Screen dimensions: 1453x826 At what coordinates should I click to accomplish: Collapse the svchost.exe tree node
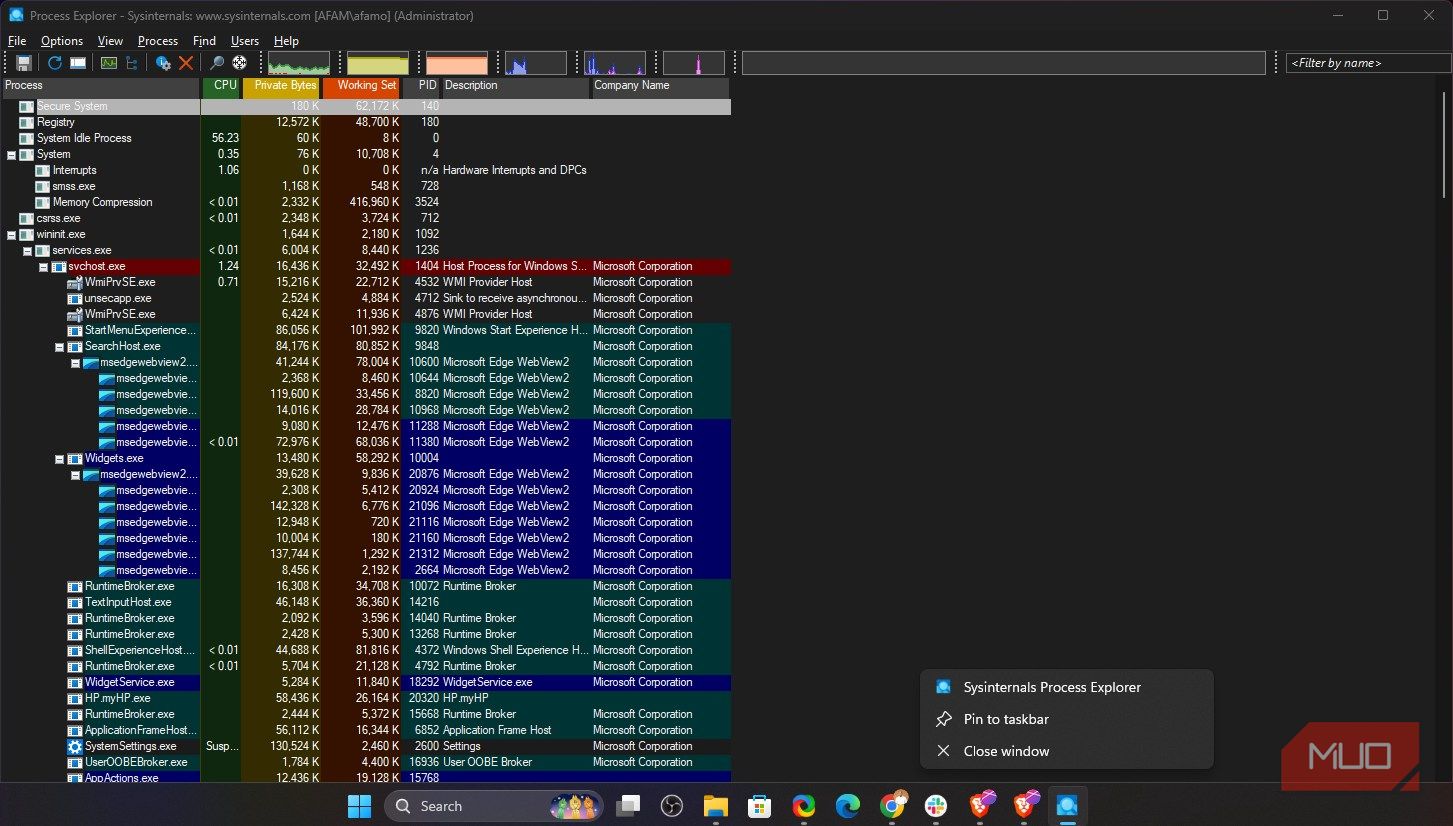(x=43, y=266)
